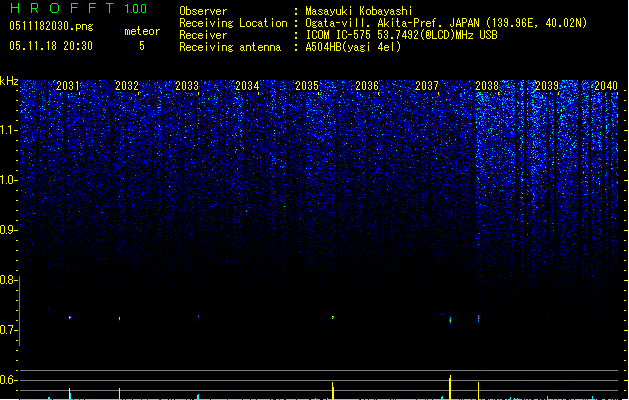Click the 2037 time marker
The image size is (629, 400).
[x=427, y=86]
